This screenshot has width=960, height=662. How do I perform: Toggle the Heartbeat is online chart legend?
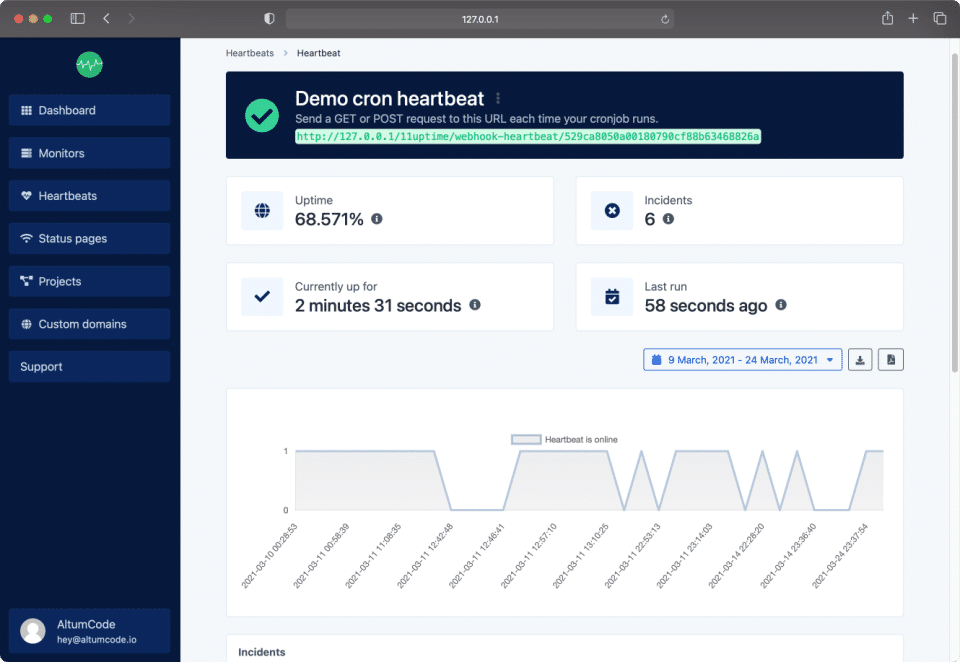click(x=564, y=439)
